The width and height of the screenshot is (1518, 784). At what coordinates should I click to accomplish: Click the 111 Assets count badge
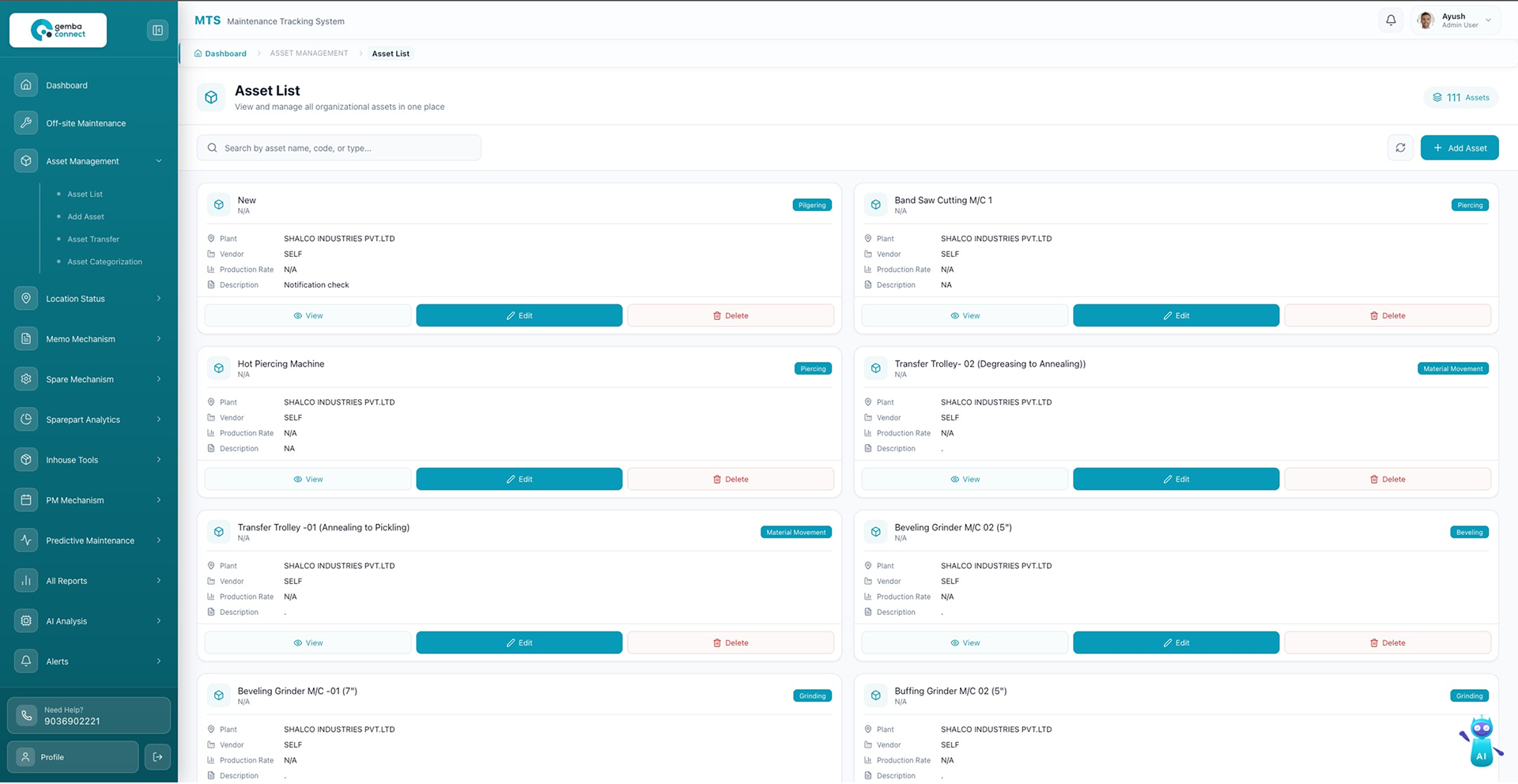tap(1461, 97)
